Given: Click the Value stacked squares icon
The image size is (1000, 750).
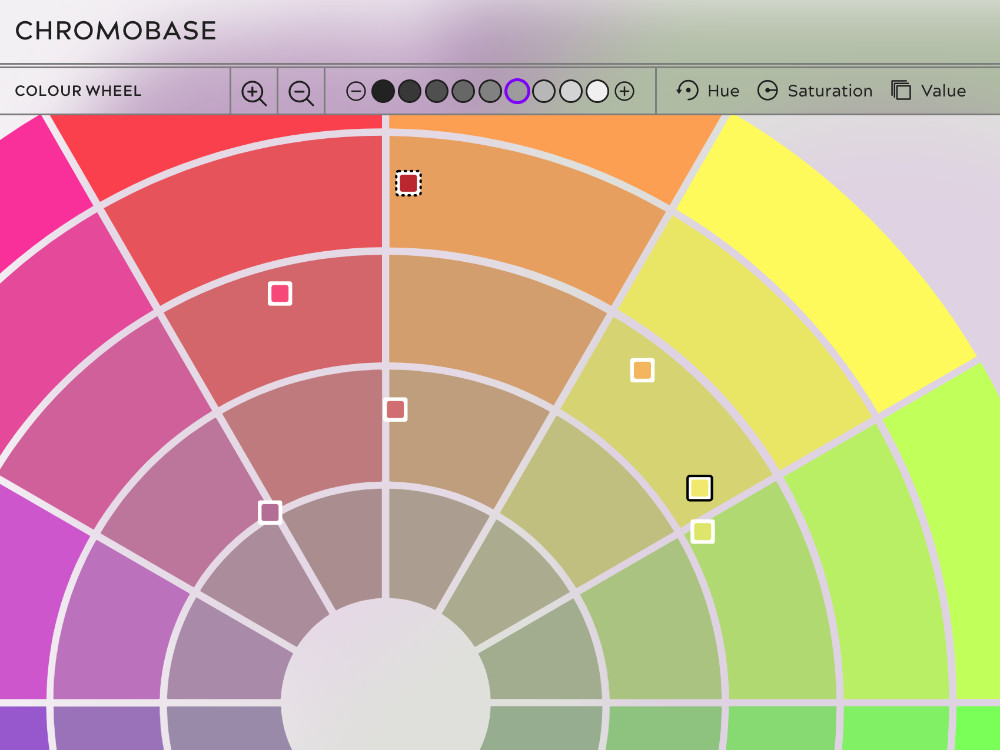Looking at the screenshot, I should pyautogui.click(x=901, y=91).
